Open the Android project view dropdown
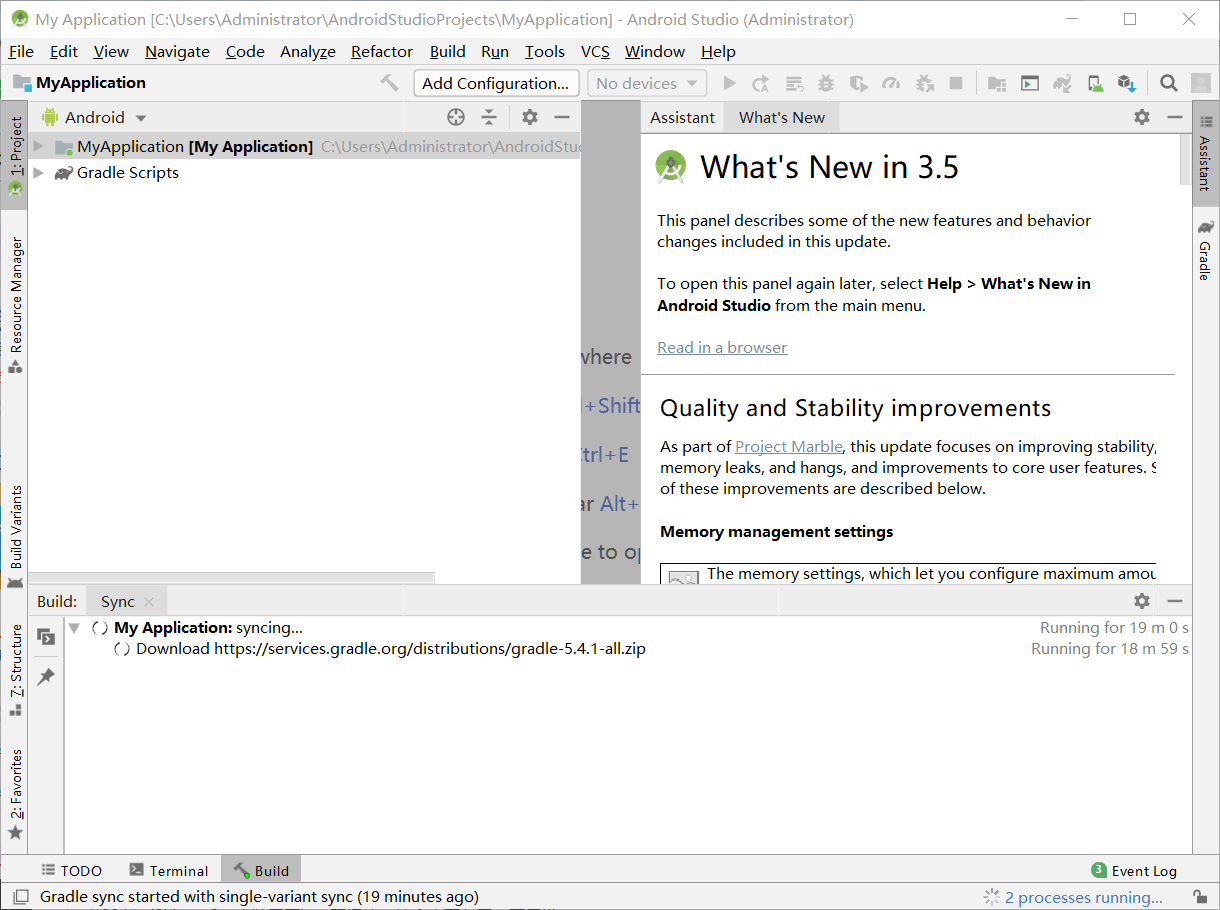This screenshot has height=910, width=1220. (x=95, y=117)
